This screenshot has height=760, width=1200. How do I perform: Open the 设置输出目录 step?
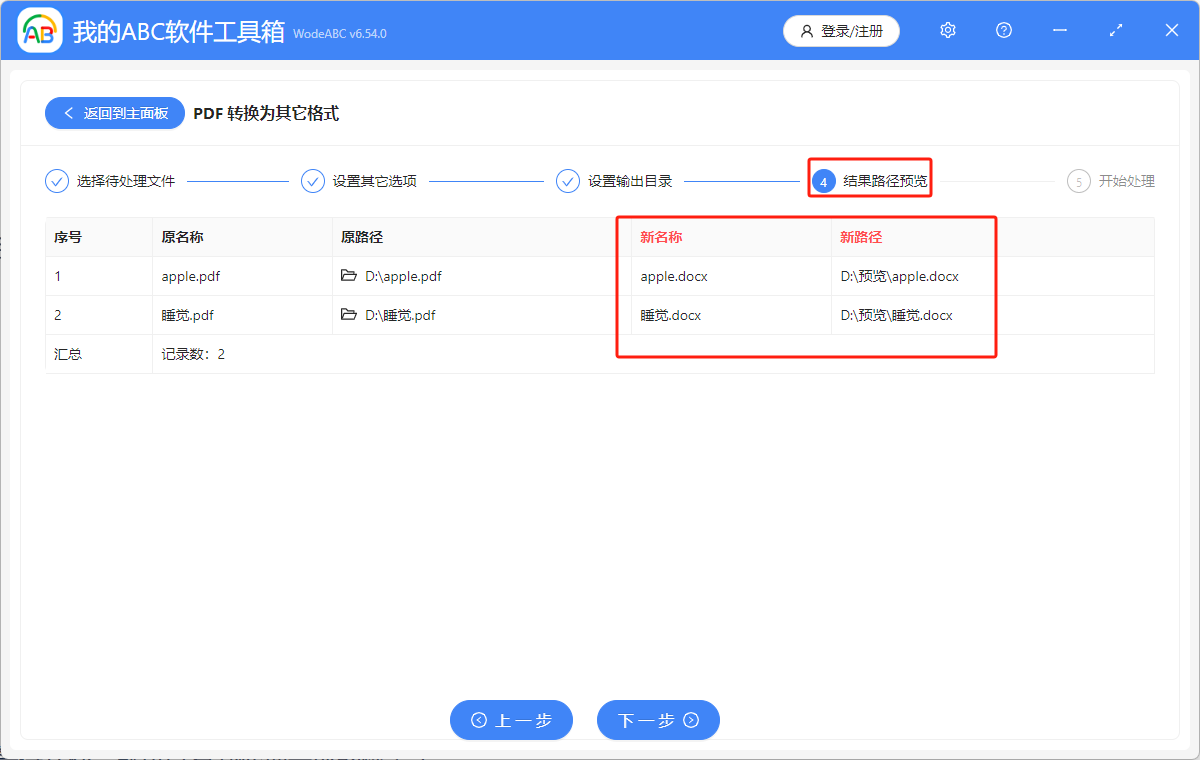tap(631, 181)
